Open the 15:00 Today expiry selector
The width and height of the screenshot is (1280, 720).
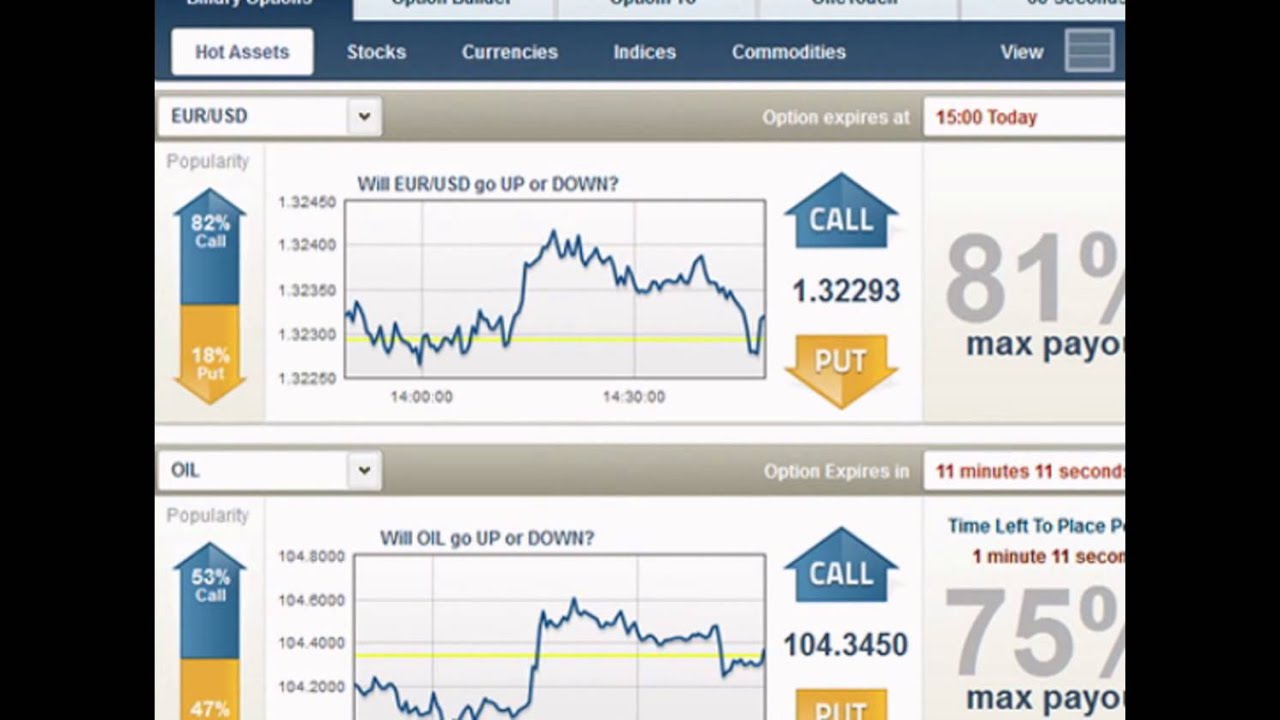point(1024,117)
